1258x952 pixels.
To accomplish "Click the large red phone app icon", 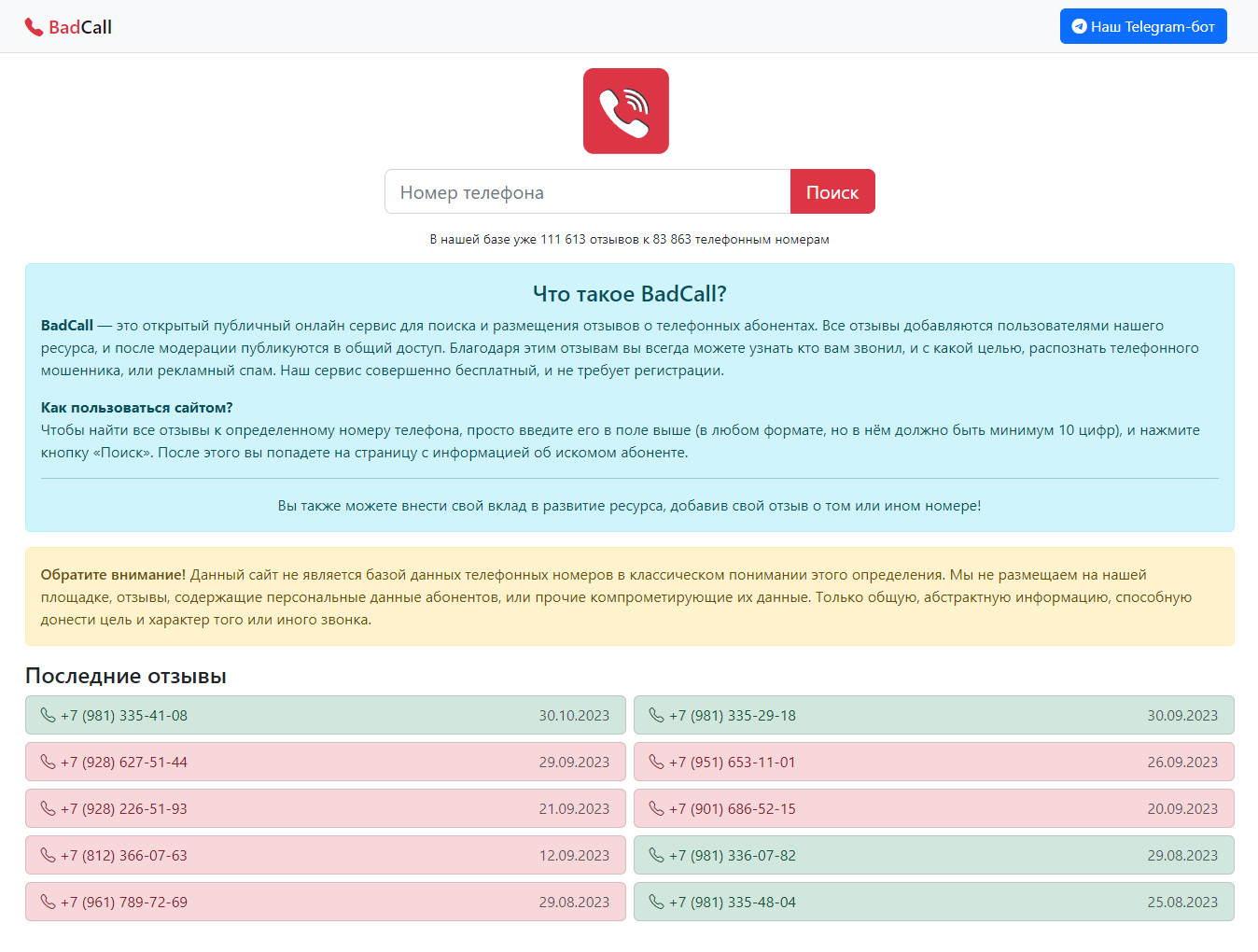I will click(626, 111).
